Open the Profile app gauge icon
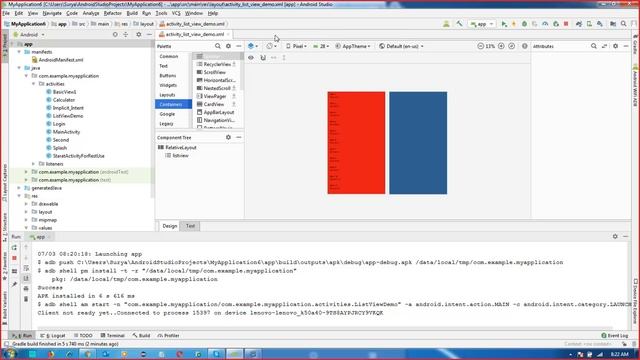The image size is (640, 360). 545,24
